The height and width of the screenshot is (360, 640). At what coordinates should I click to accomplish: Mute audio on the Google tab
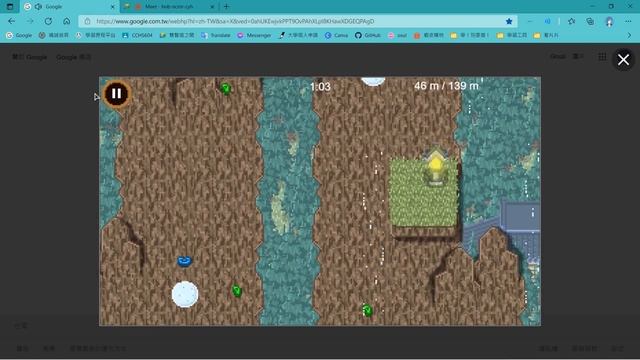38,7
